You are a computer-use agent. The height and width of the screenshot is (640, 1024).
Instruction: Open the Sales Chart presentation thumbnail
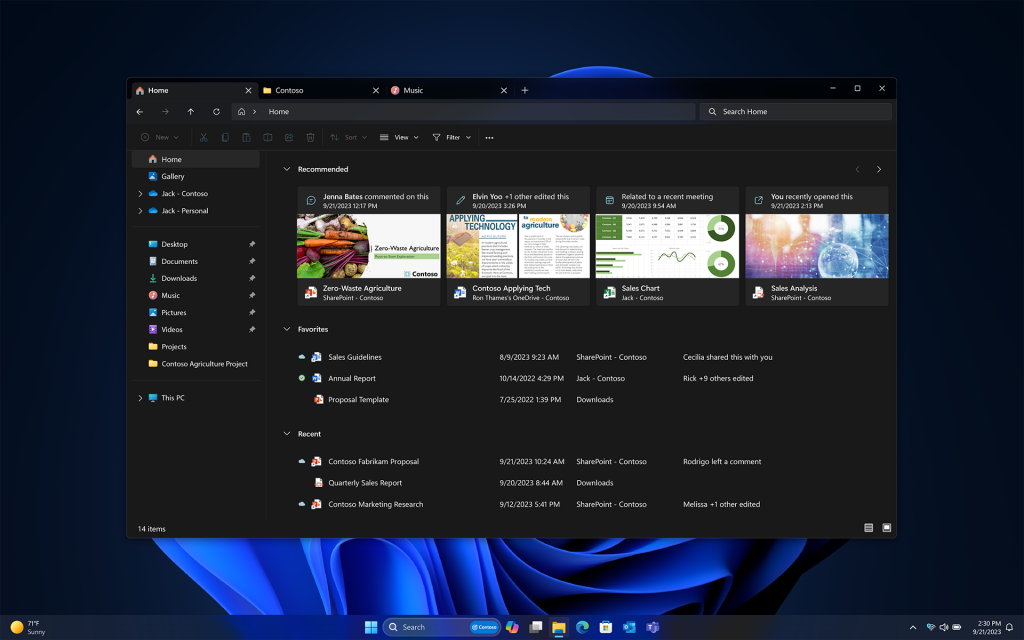[666, 243]
